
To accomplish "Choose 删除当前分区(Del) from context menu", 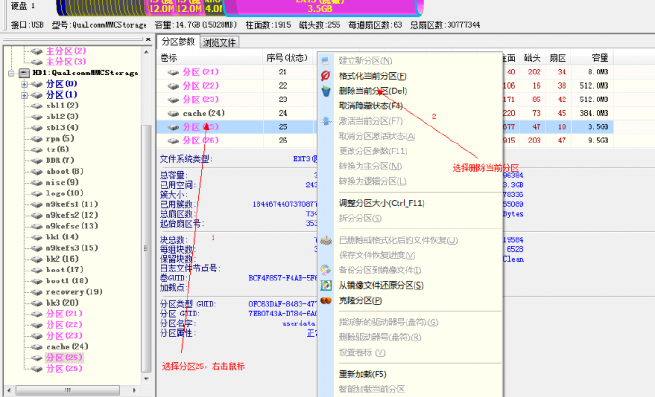I will tap(373, 91).
